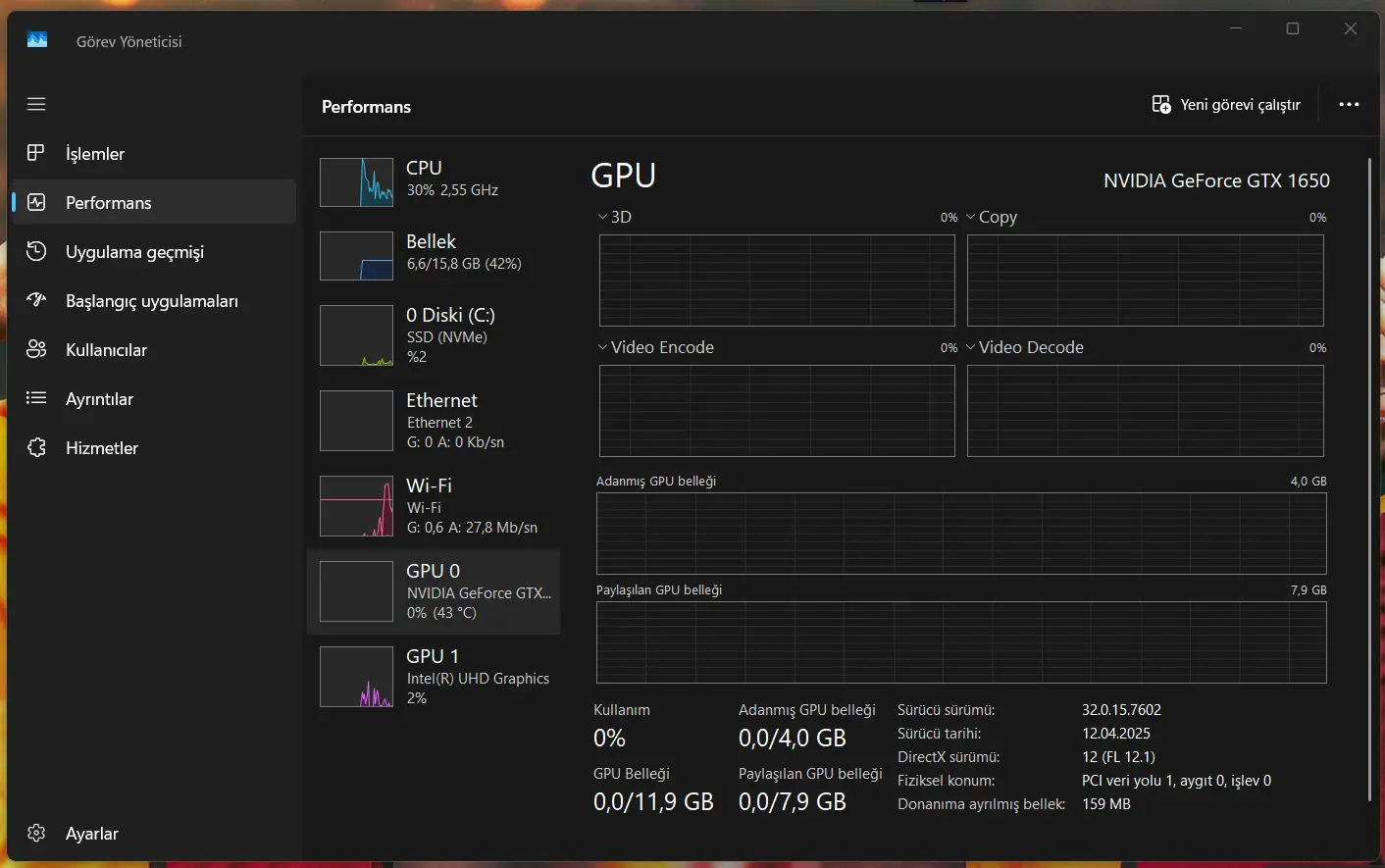
Task: Click the CPU 30% 2,55 GHz text
Action: [x=453, y=190]
